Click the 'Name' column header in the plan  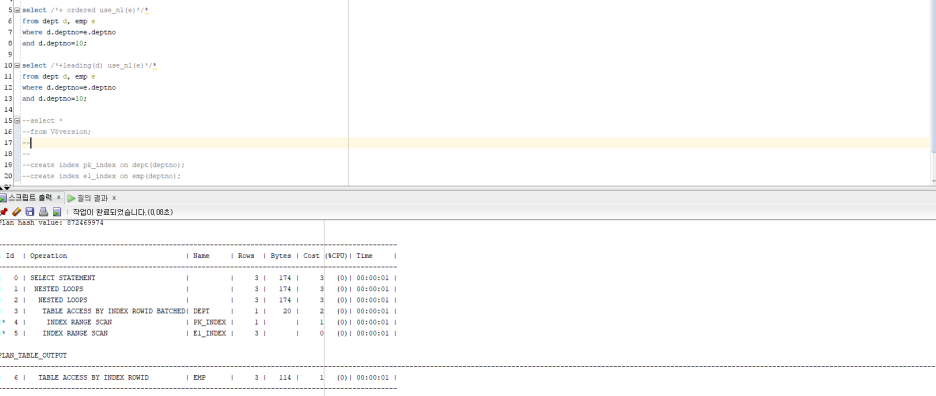(201, 256)
